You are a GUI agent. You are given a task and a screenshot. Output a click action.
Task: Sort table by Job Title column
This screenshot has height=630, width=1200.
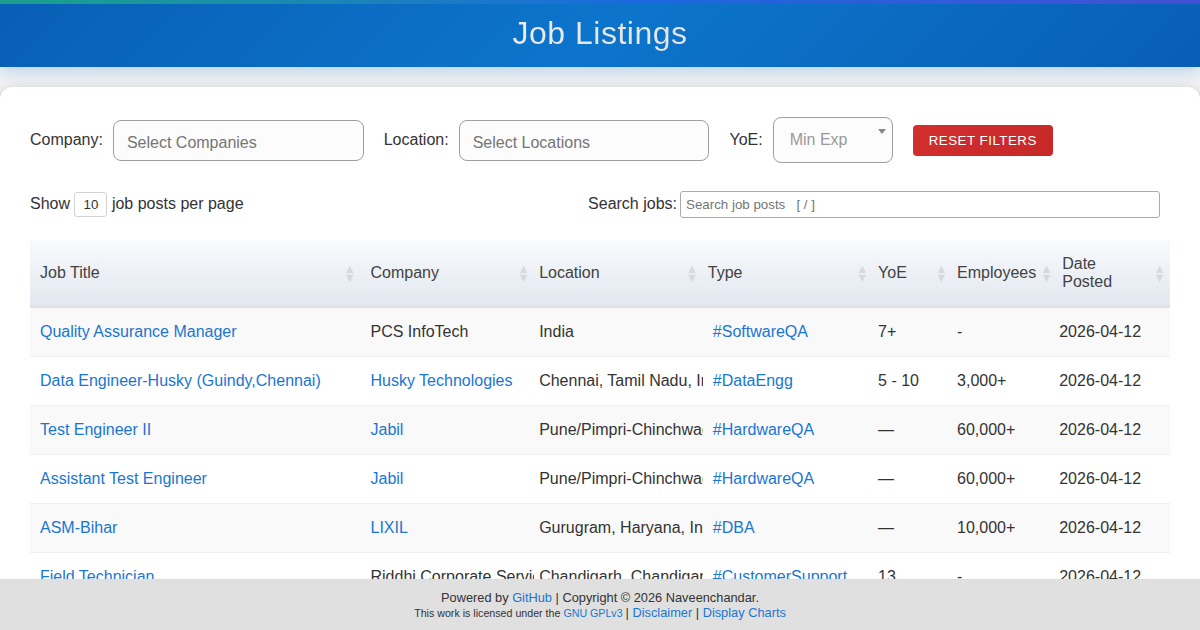coord(70,272)
